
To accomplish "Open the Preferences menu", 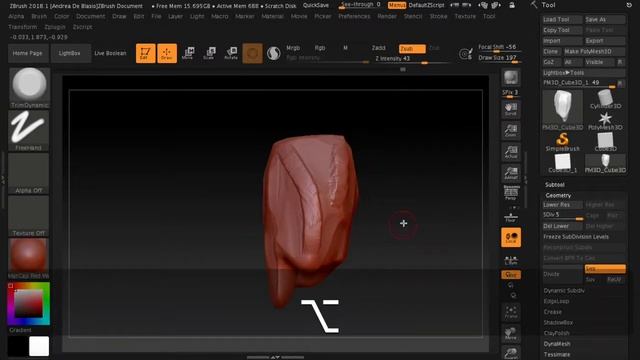I will click(354, 16).
